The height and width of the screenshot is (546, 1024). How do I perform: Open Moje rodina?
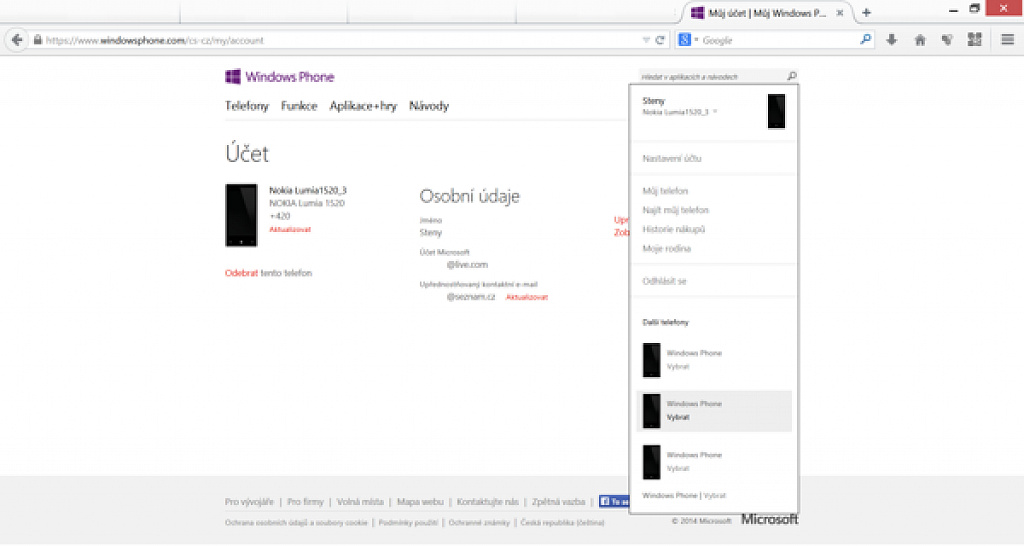coord(667,249)
